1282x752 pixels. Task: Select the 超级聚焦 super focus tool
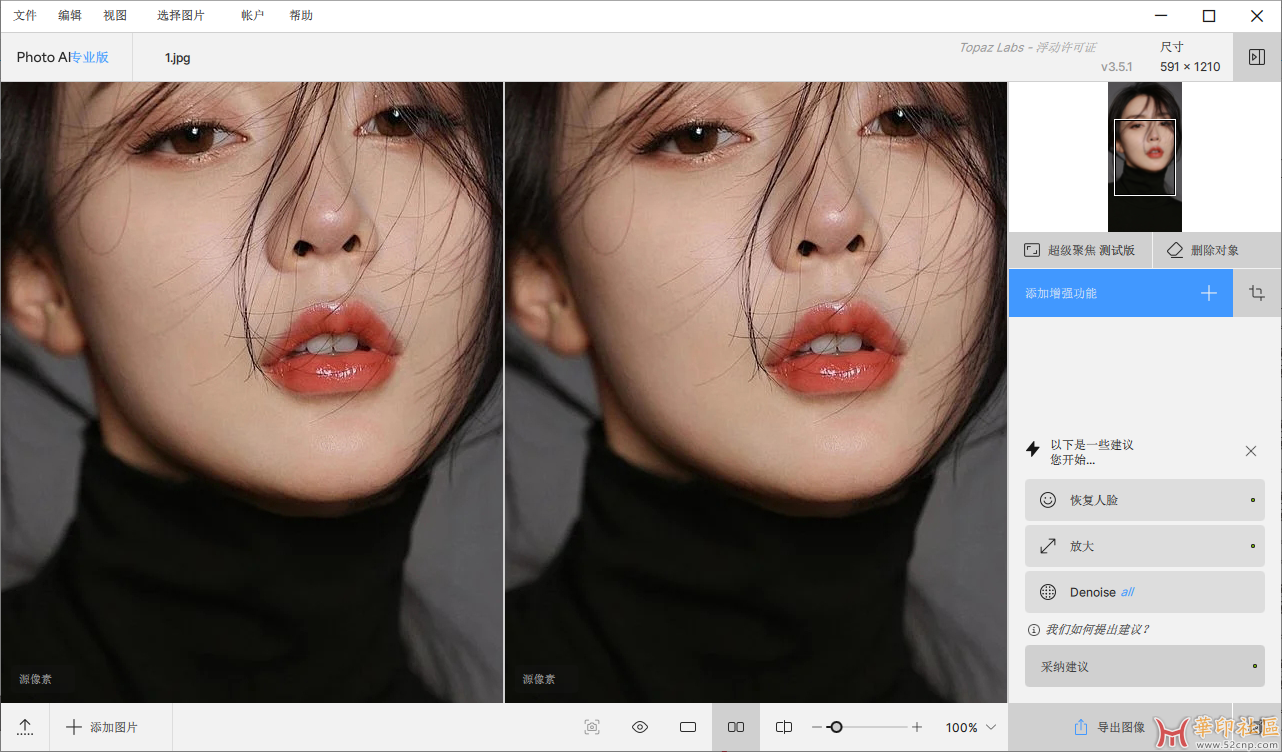pos(1080,250)
